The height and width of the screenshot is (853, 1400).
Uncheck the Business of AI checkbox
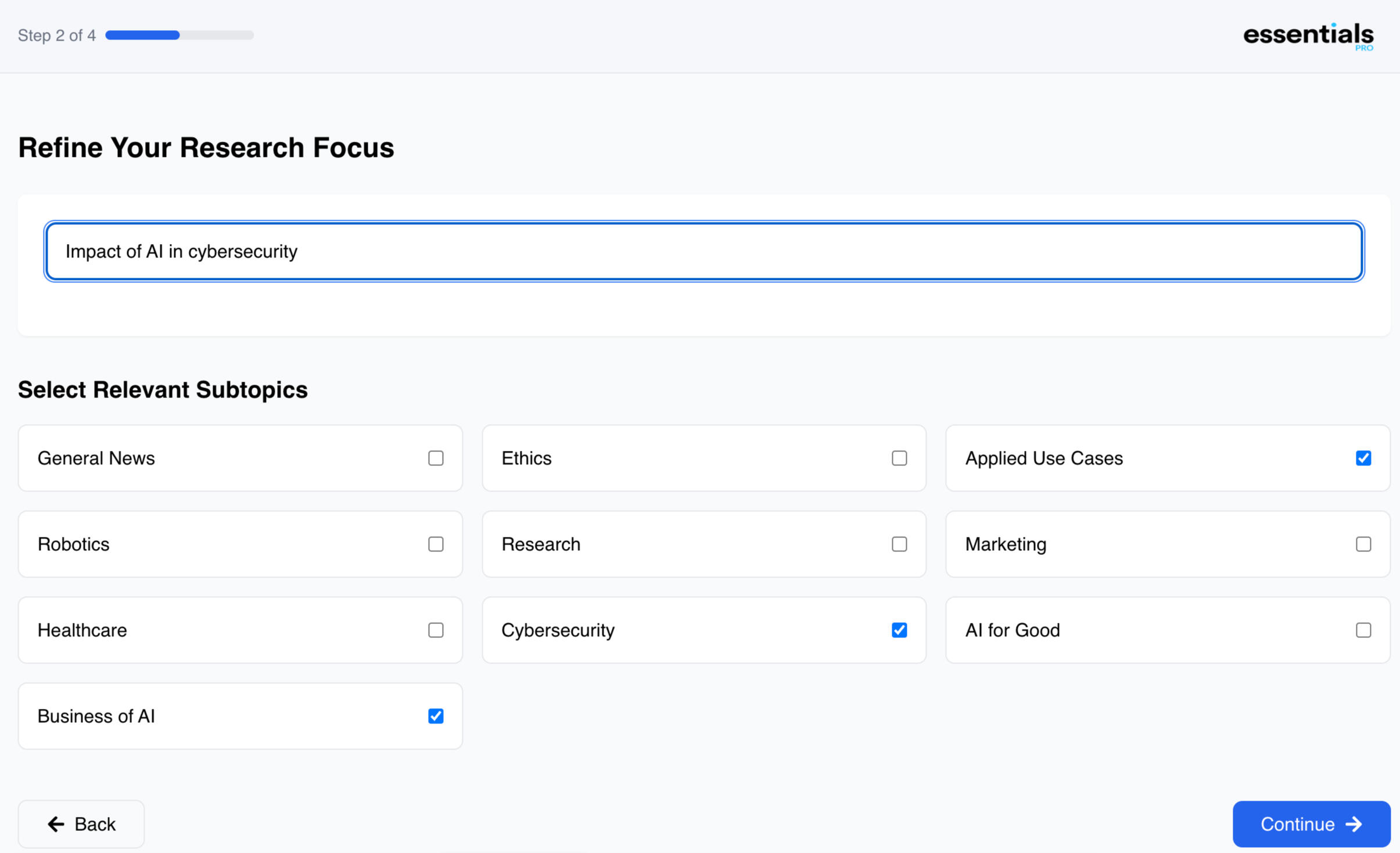436,716
